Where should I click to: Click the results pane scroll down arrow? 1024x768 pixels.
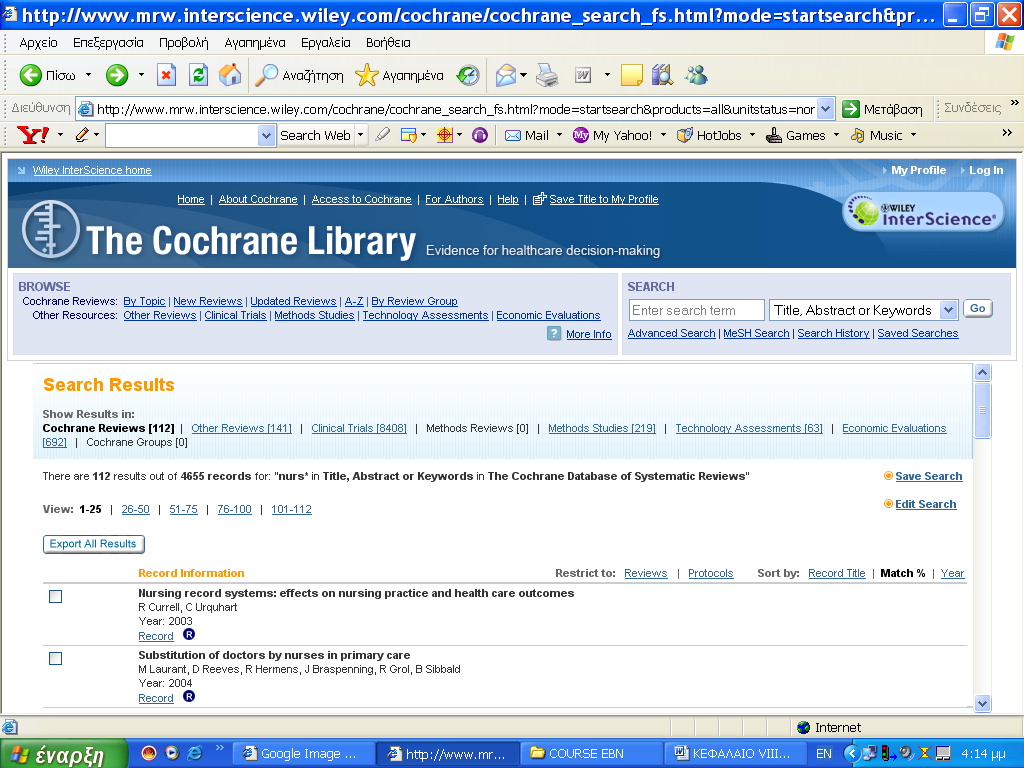[982, 703]
